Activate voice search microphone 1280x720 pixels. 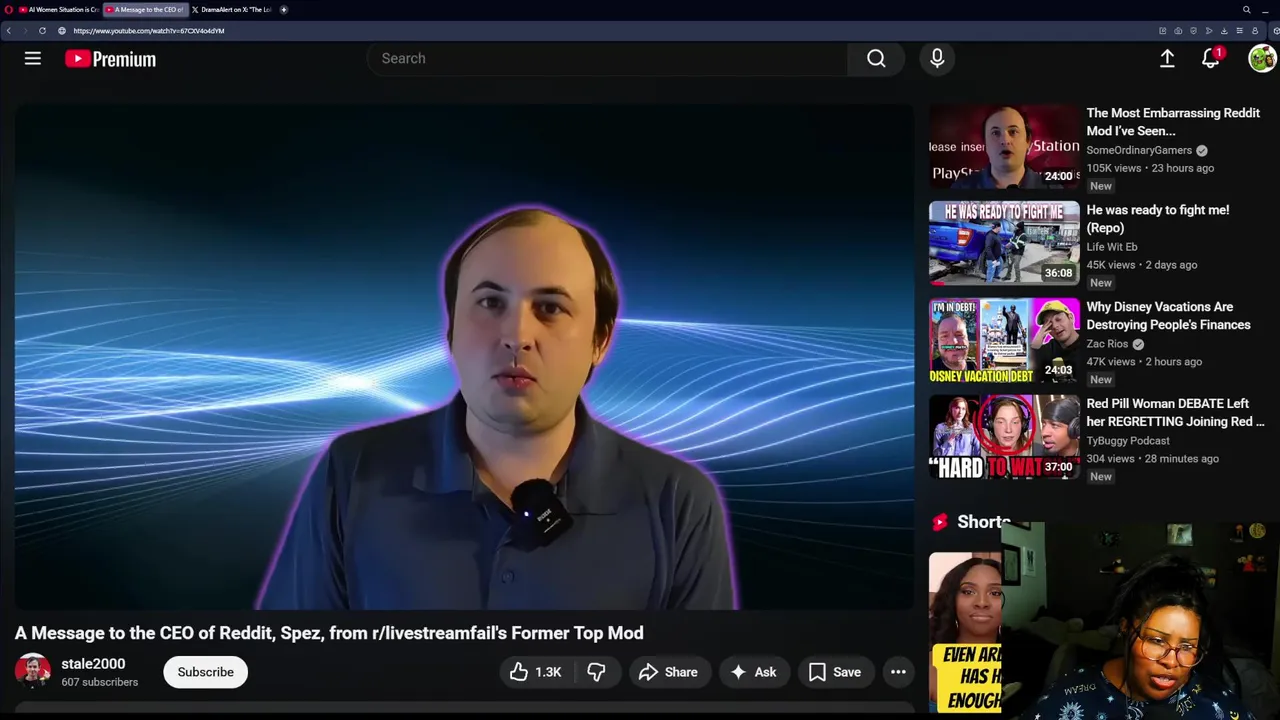937,58
